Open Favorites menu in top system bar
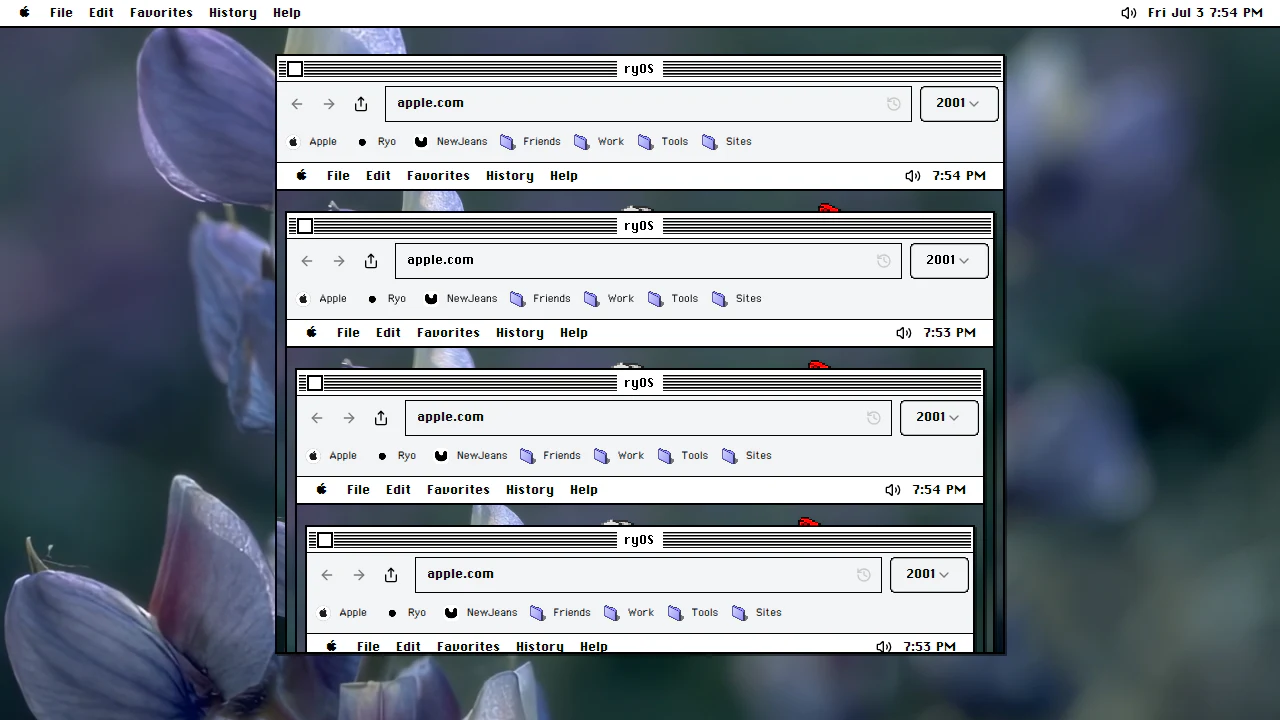This screenshot has width=1280, height=720. coord(161,13)
